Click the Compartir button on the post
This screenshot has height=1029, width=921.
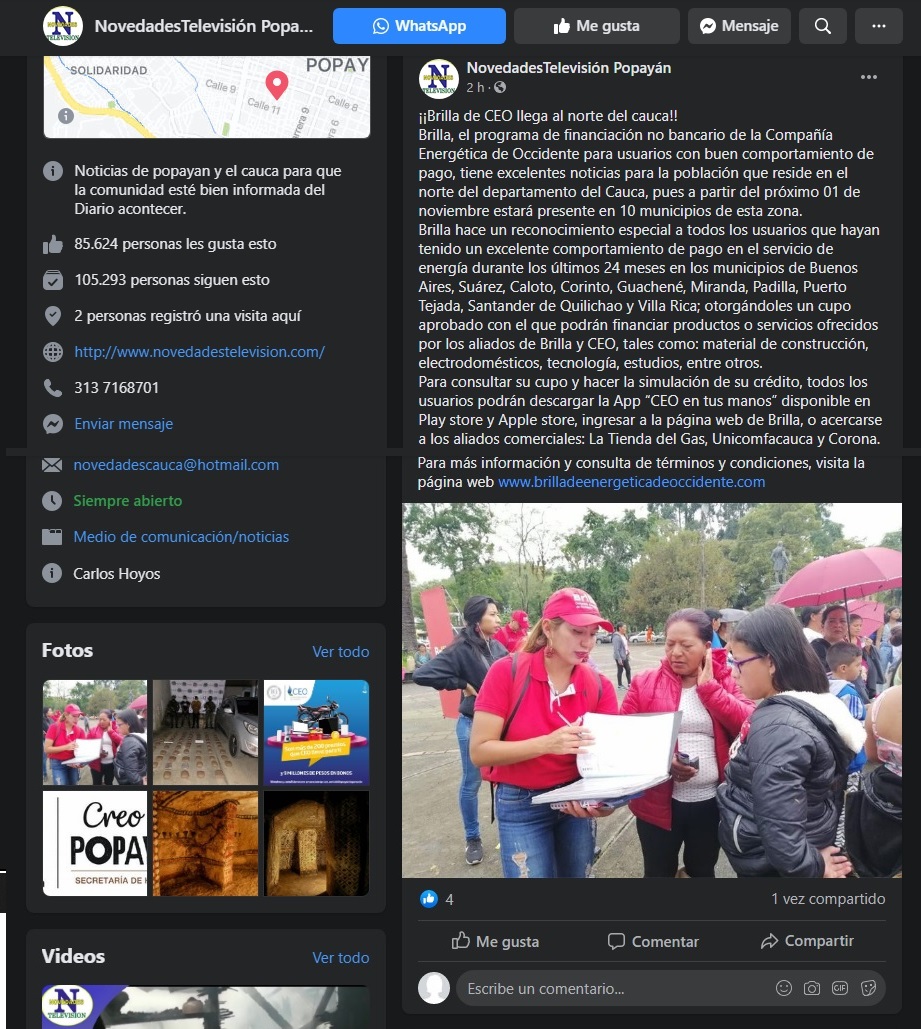807,941
